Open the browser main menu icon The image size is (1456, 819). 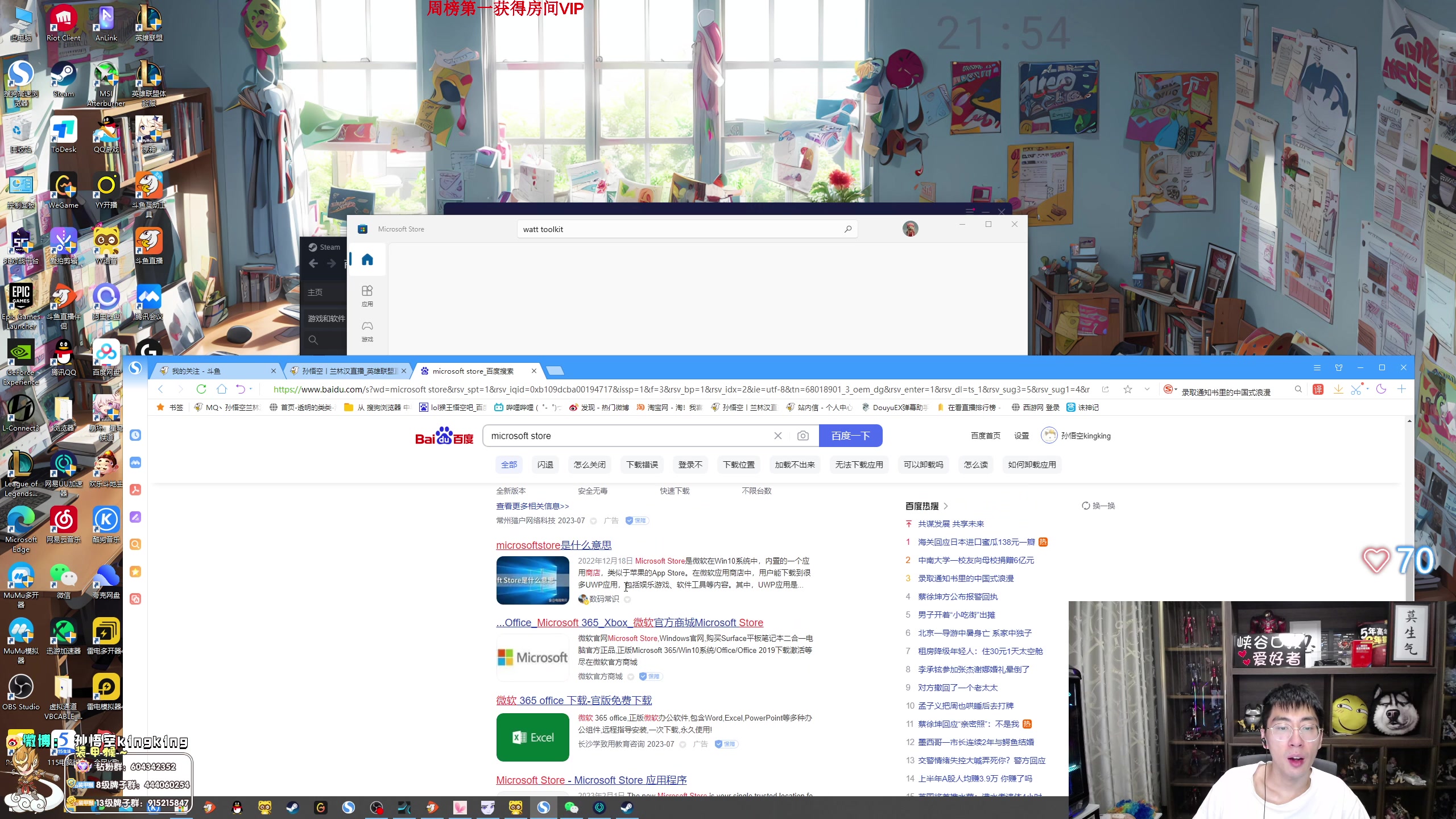(x=1317, y=368)
